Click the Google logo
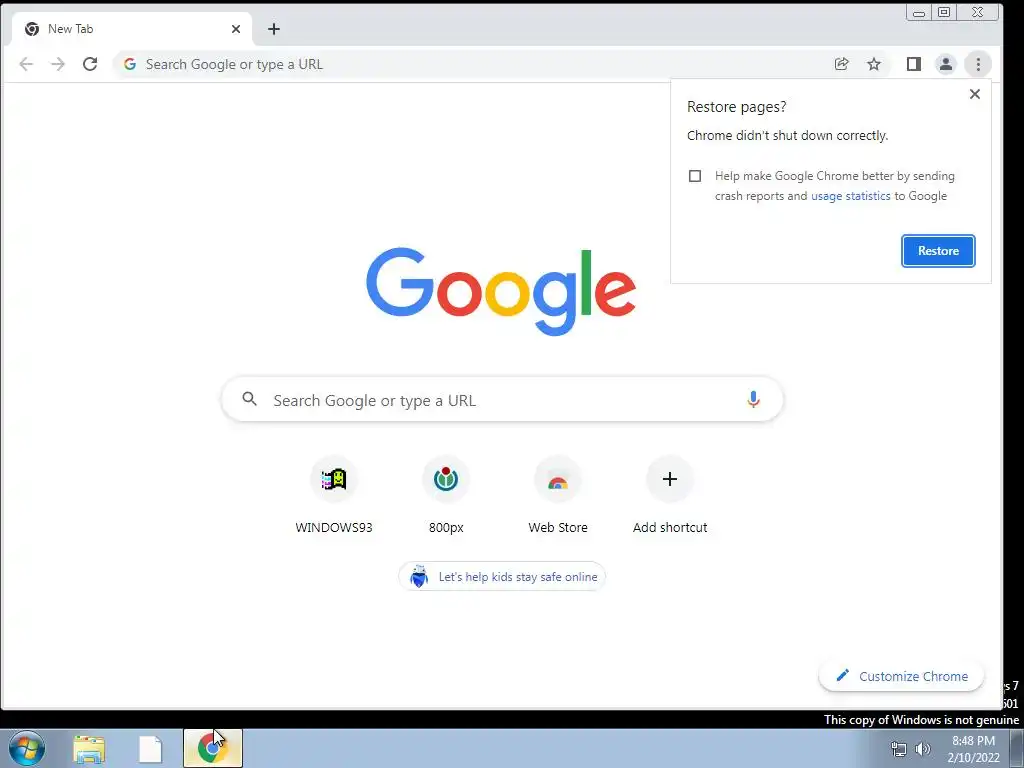The image size is (1024, 768). coord(501,291)
